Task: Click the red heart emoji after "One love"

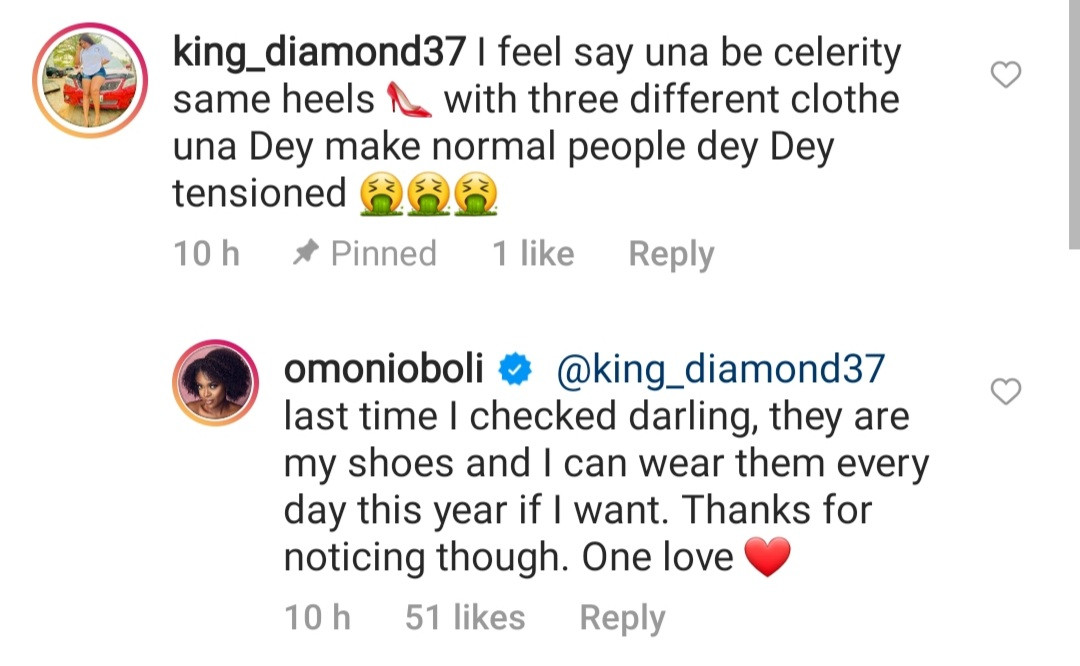Action: point(768,557)
